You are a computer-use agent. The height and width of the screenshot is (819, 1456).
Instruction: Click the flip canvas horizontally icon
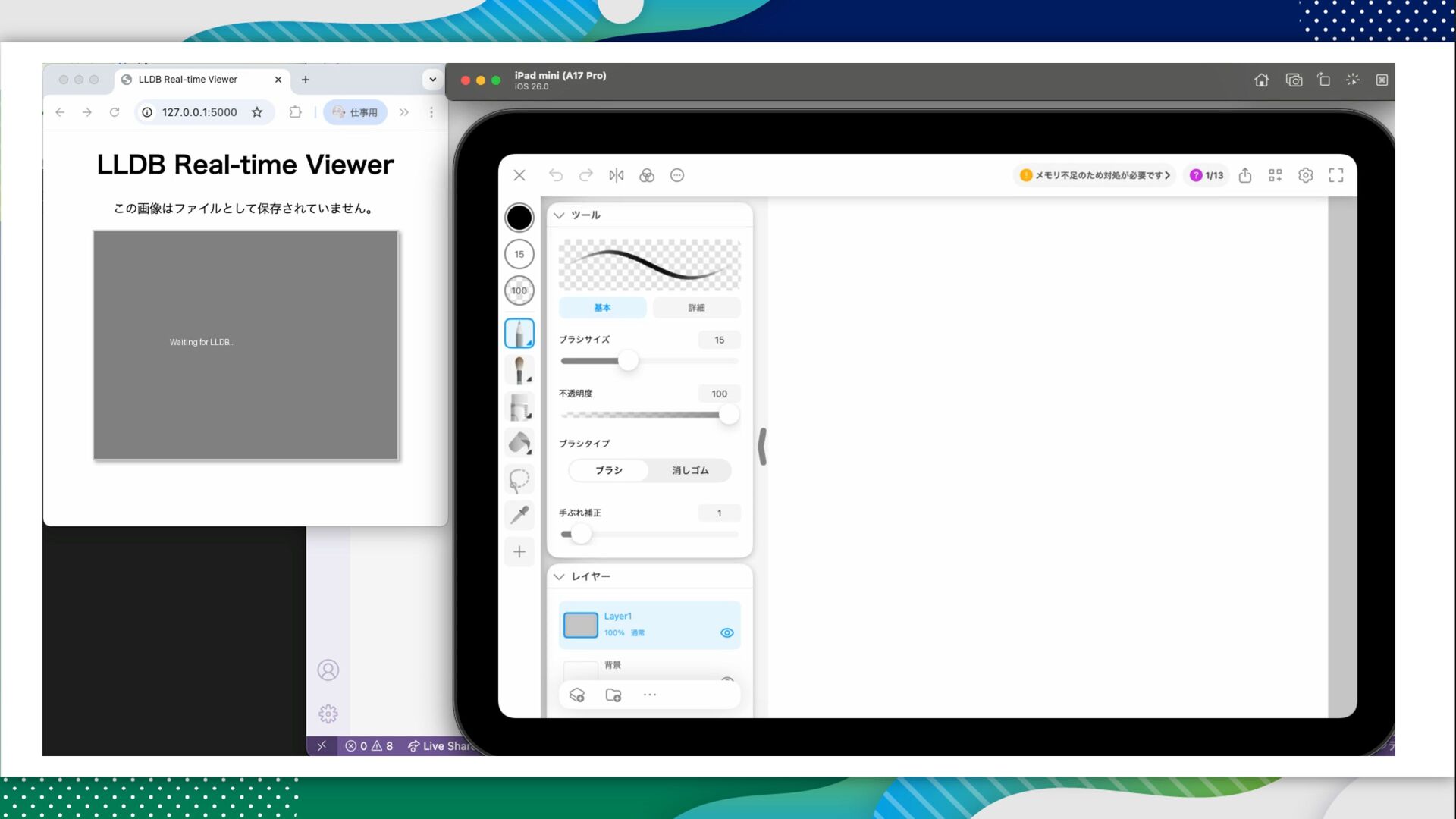(617, 175)
